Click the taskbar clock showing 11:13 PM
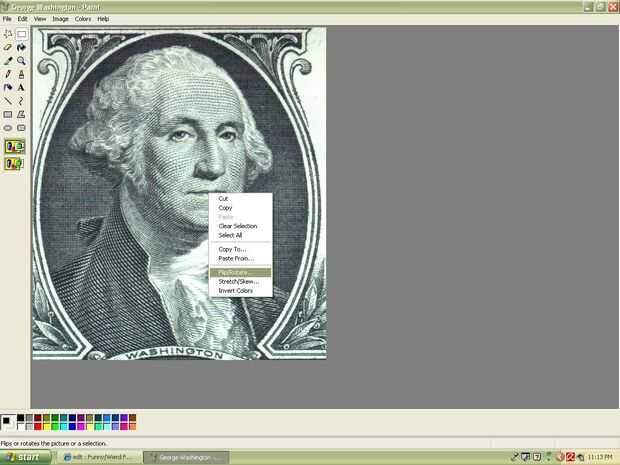Image resolution: width=620 pixels, height=465 pixels. 601,457
